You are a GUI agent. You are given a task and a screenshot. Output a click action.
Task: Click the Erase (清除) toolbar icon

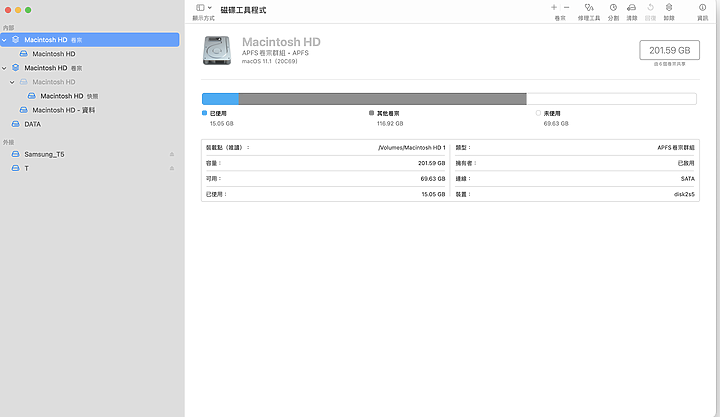point(632,7)
